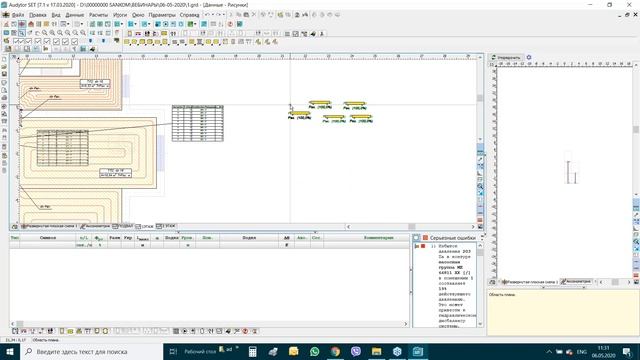This screenshot has height=360, width=640.
Task: Toggle the checkbox beside Серьезные ошибки
Action: coord(416,238)
